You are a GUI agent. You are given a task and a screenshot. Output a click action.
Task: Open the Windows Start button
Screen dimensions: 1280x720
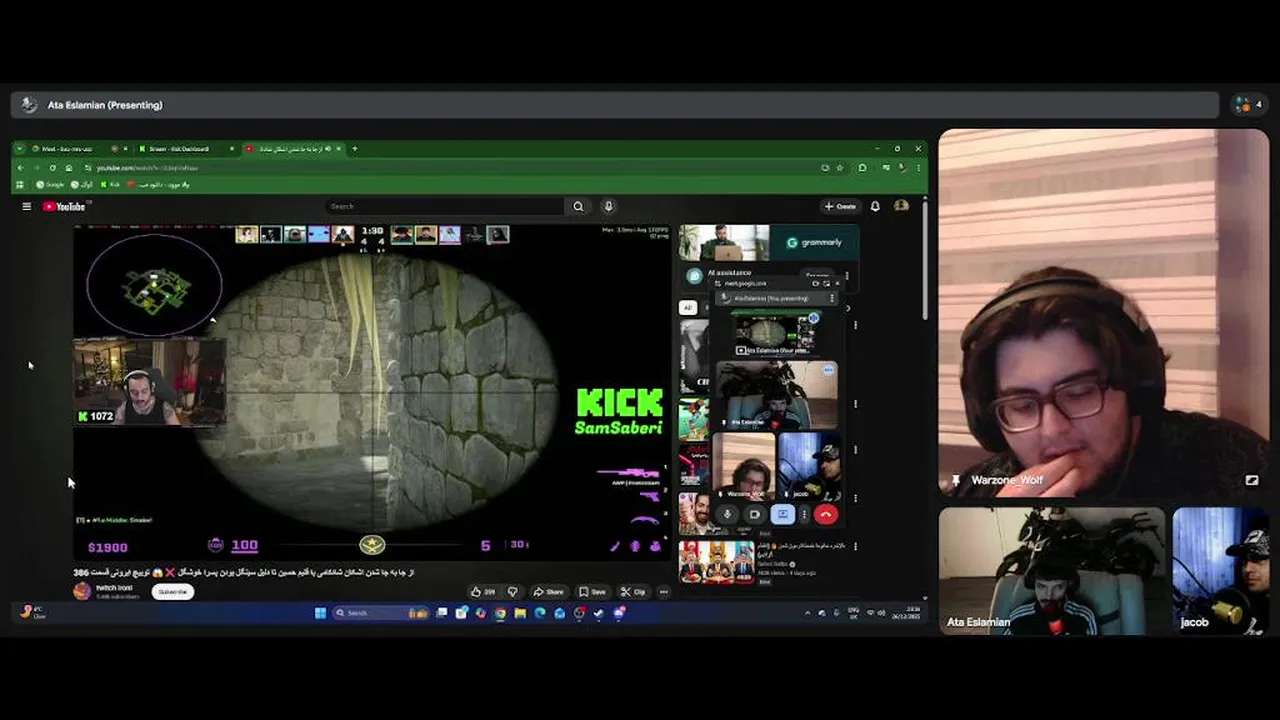coord(320,613)
